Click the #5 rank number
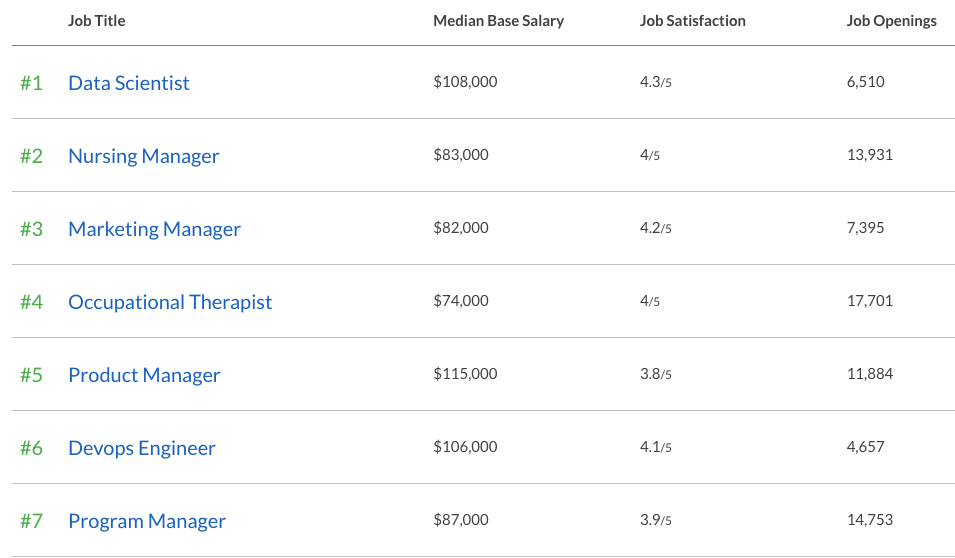This screenshot has height=558, width=955. (31, 375)
